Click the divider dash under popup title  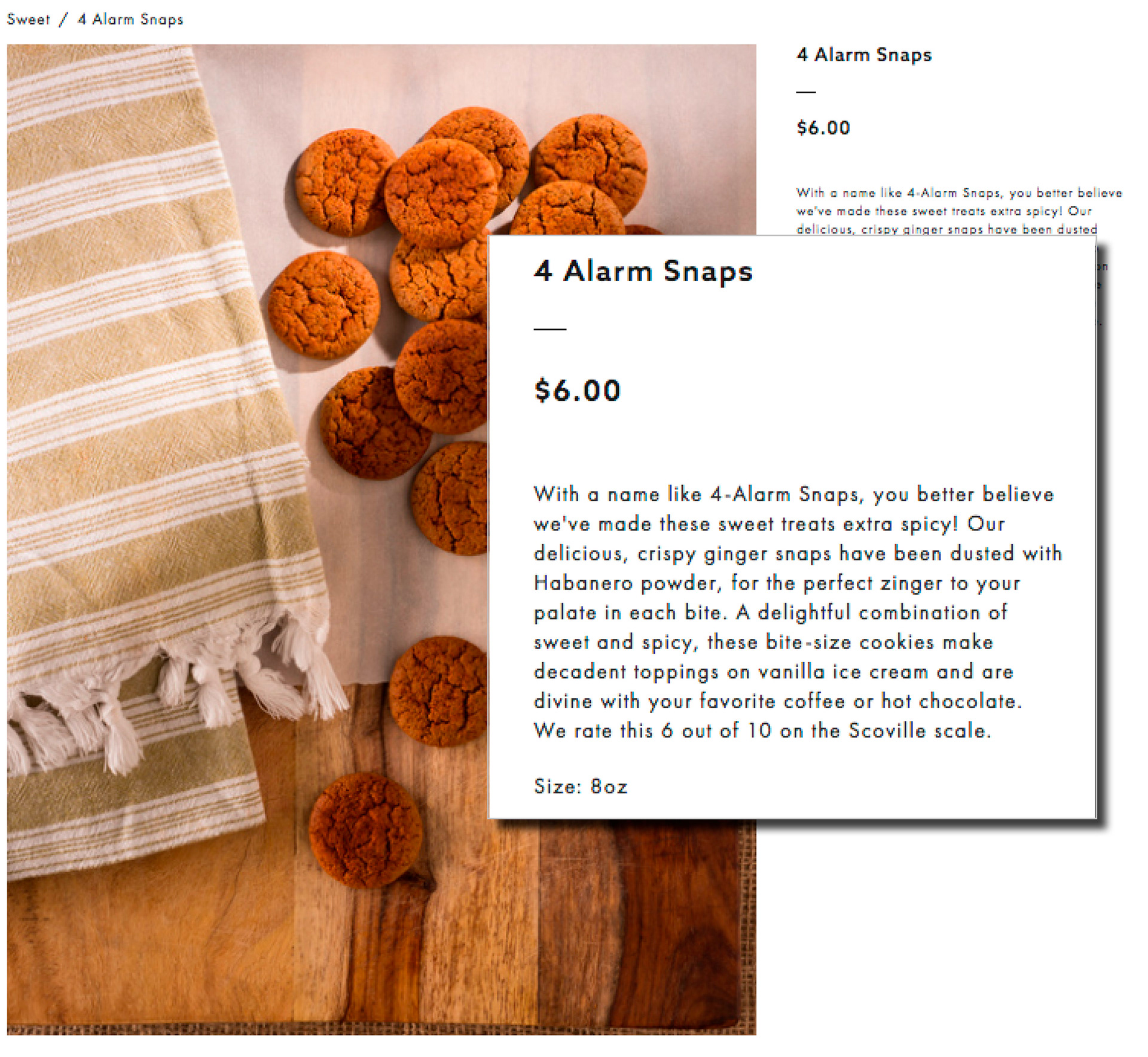549,329
